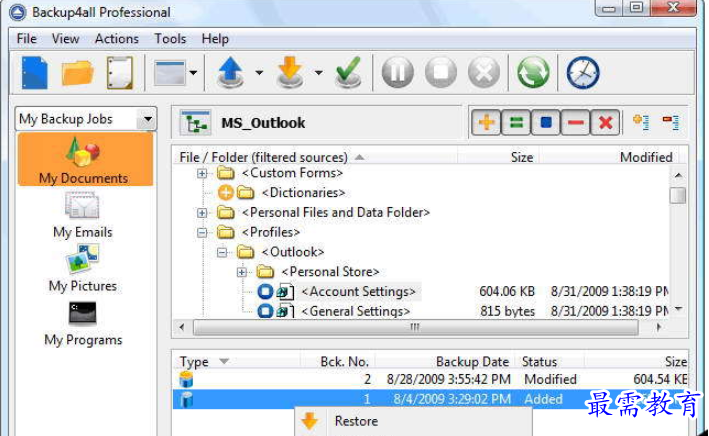Sort by Modified column header

(609, 157)
